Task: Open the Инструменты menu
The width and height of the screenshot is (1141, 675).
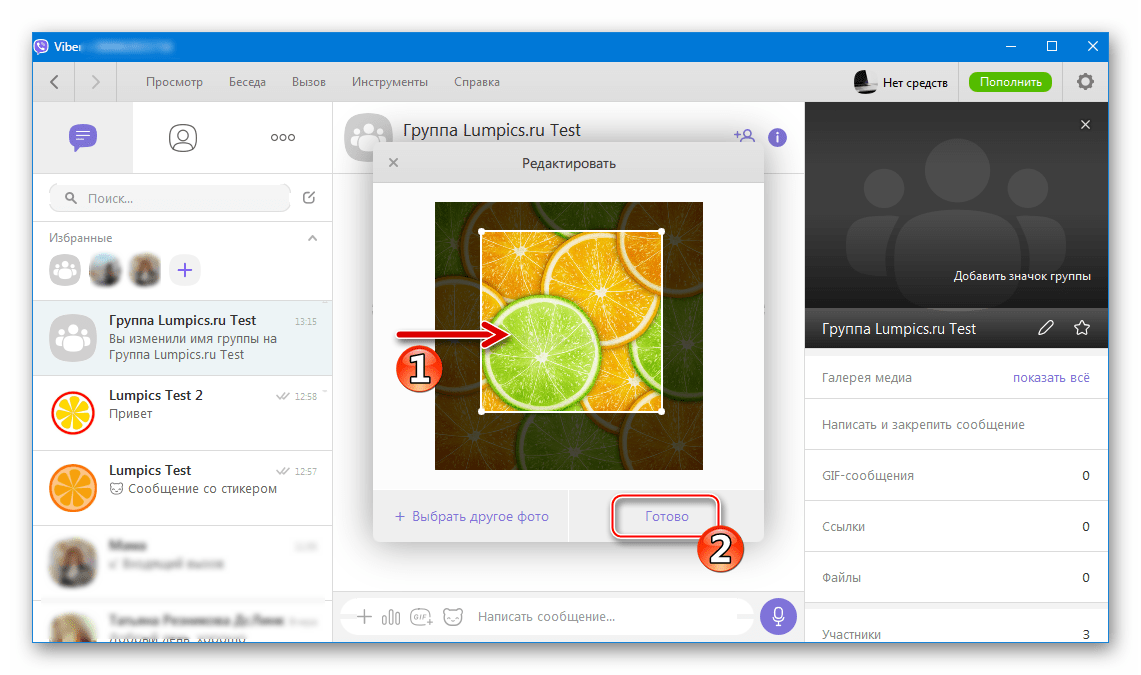Action: (x=390, y=82)
